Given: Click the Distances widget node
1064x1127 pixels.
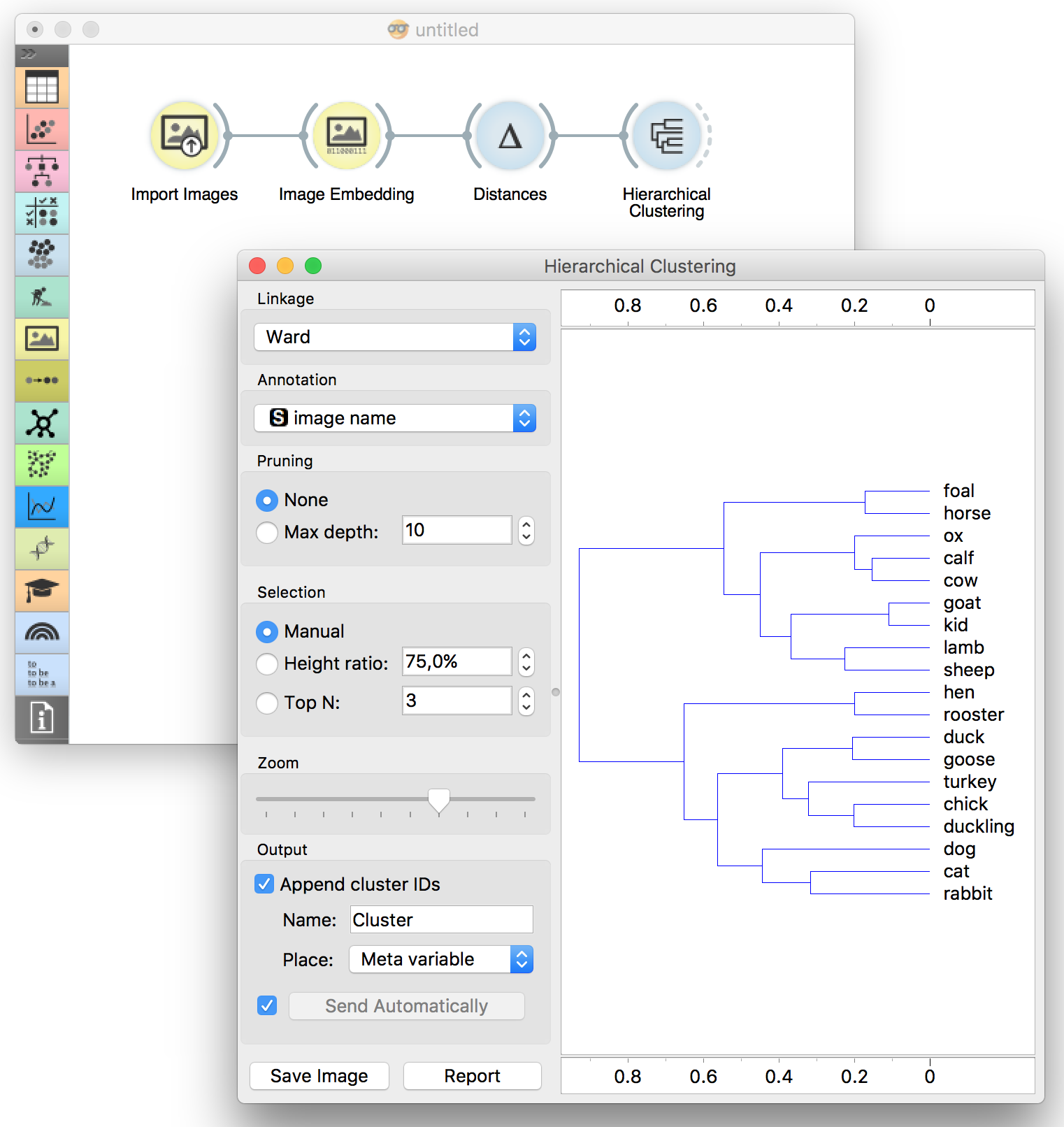Looking at the screenshot, I should click(510, 136).
